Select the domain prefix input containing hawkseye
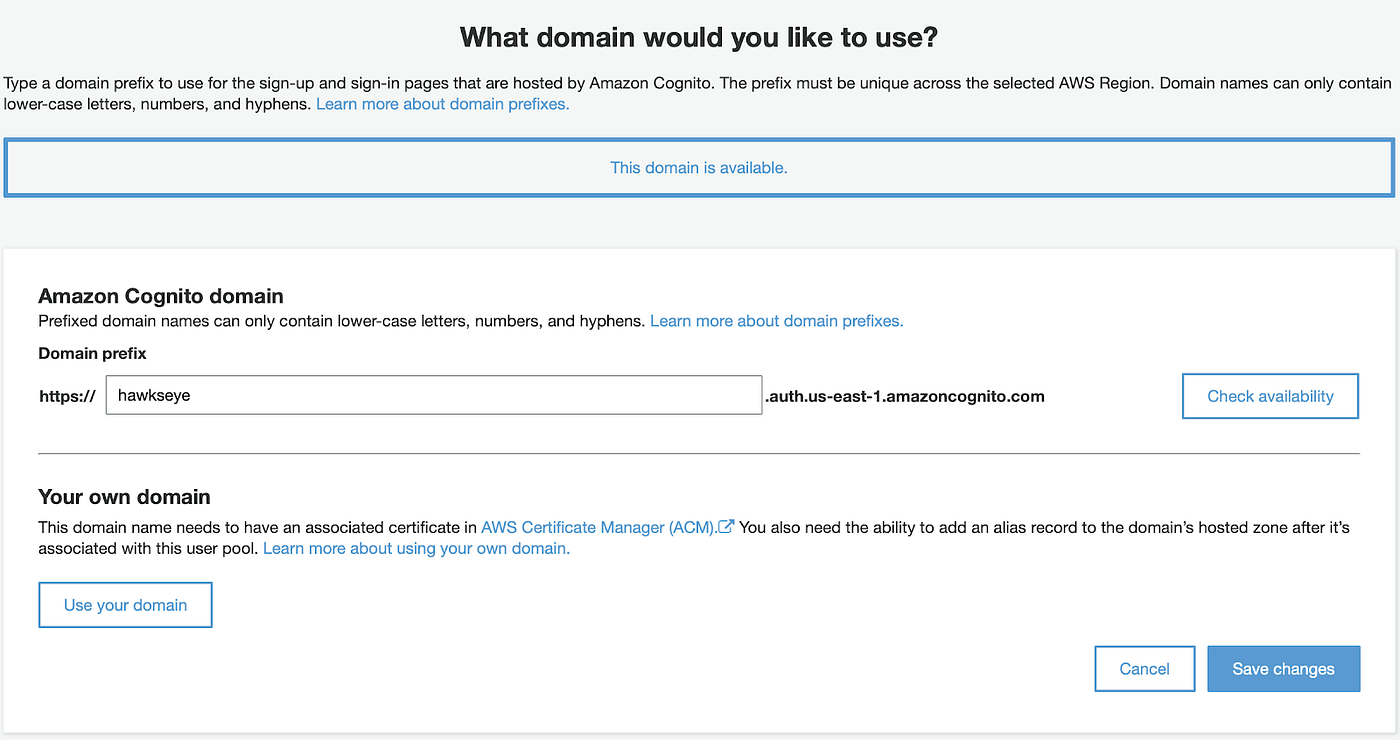The height and width of the screenshot is (740, 1400). (x=435, y=395)
